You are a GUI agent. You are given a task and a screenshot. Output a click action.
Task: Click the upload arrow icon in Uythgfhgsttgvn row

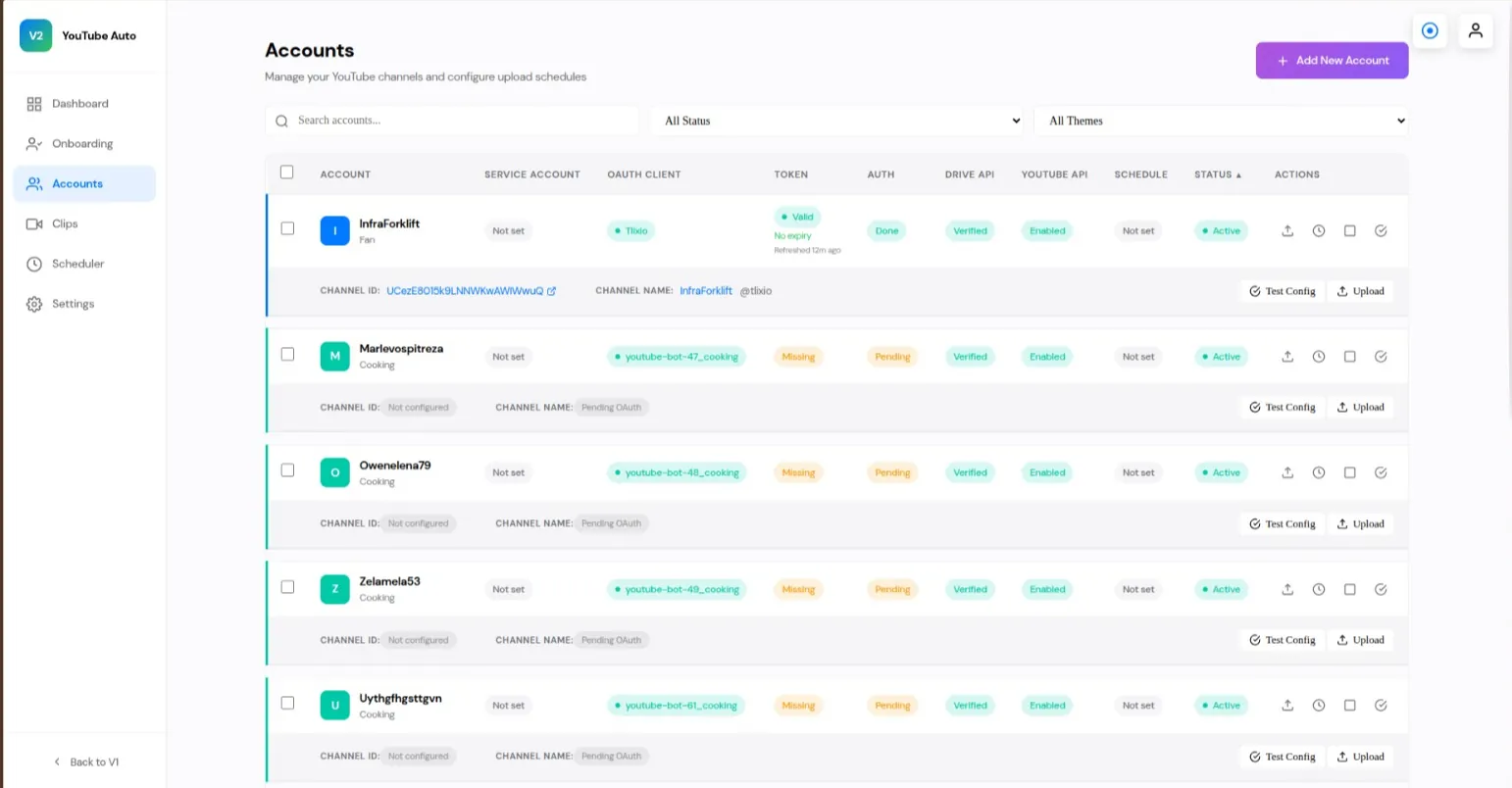pos(1287,706)
